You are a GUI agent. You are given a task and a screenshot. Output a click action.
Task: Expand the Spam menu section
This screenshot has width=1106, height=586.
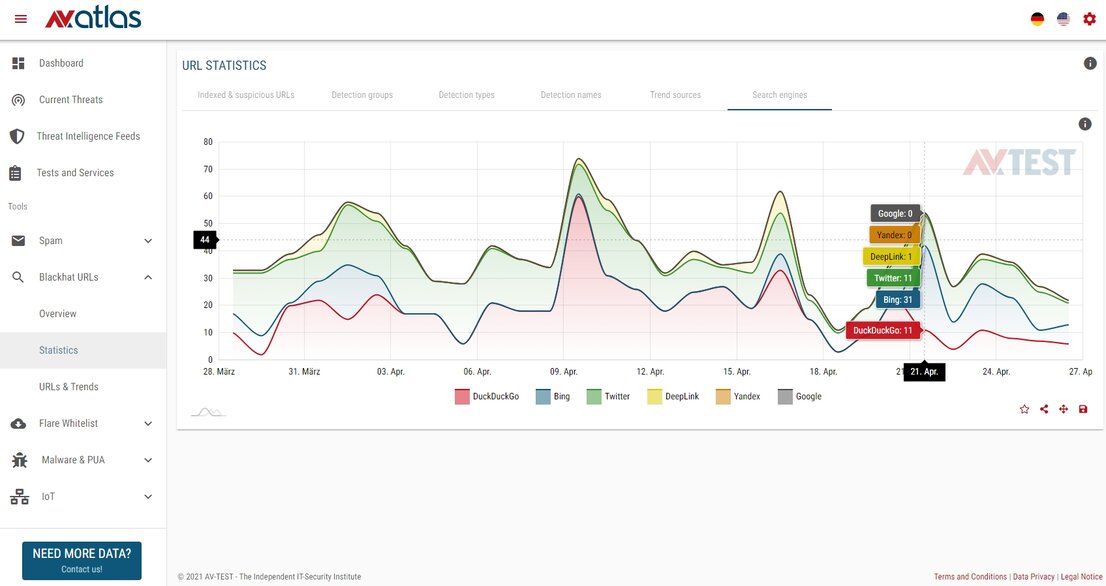pos(148,241)
